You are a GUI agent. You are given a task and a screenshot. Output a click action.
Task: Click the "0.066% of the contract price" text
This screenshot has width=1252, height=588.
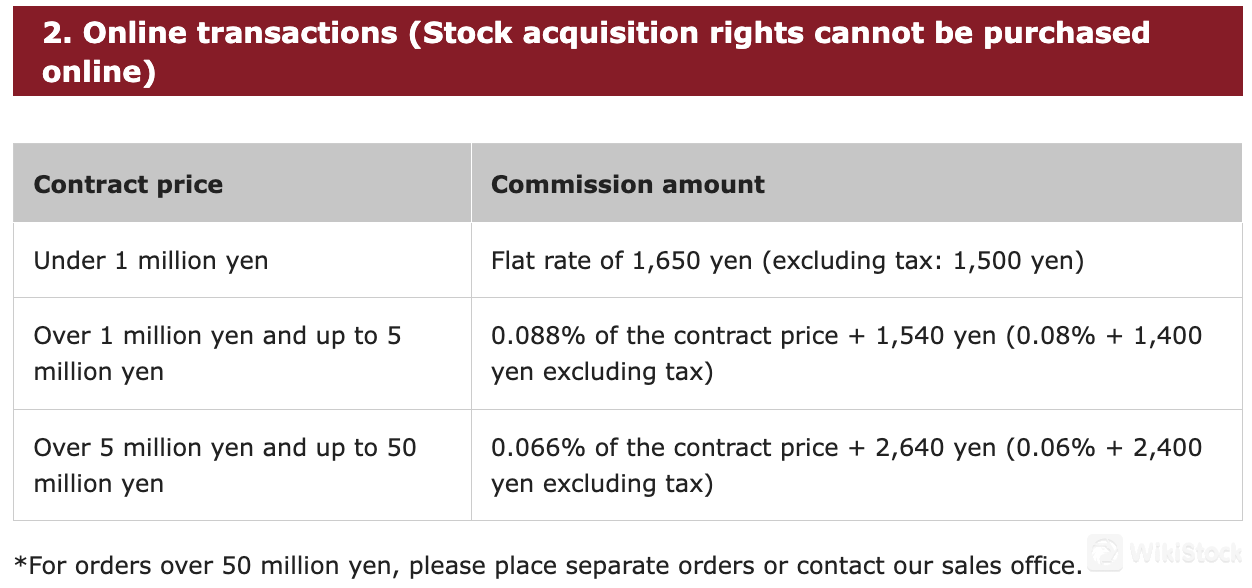(664, 448)
